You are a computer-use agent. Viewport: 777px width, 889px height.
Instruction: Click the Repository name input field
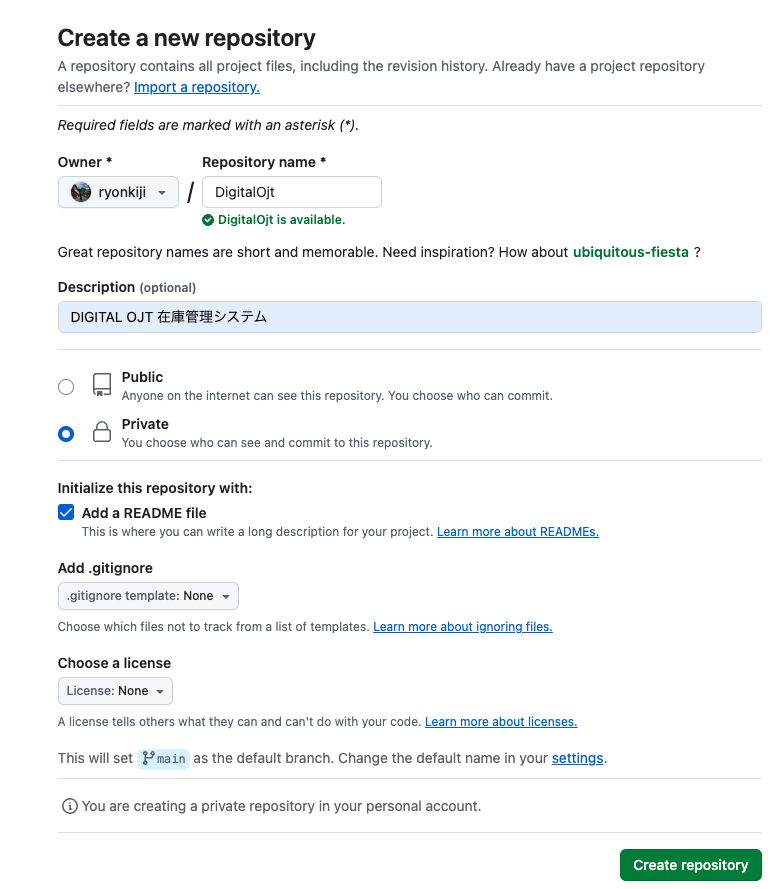click(x=292, y=192)
